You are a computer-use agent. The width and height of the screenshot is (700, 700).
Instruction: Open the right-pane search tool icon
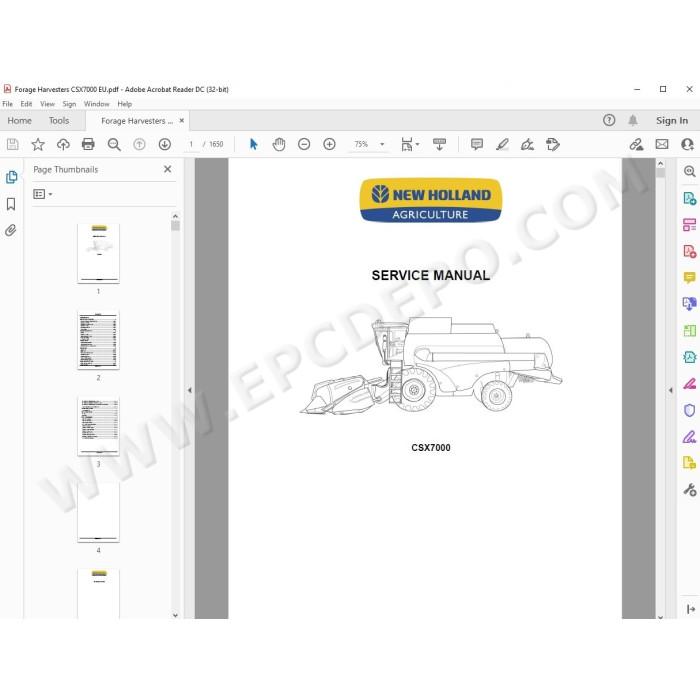tap(689, 171)
